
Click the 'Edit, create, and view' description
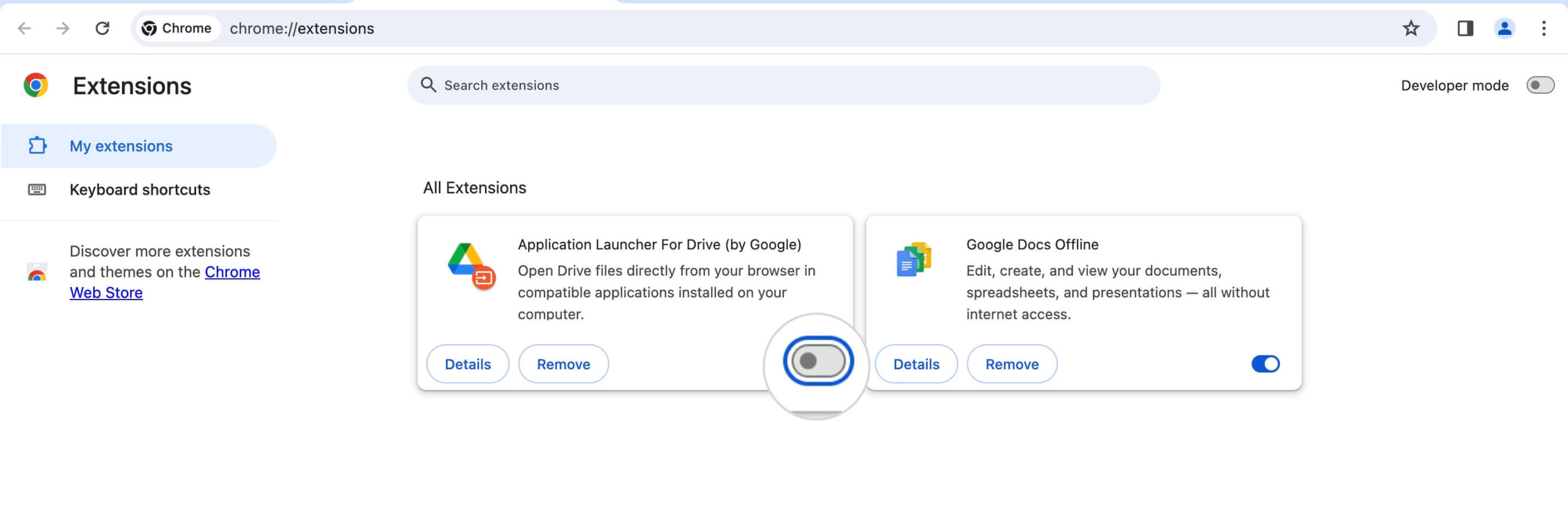(x=1118, y=292)
